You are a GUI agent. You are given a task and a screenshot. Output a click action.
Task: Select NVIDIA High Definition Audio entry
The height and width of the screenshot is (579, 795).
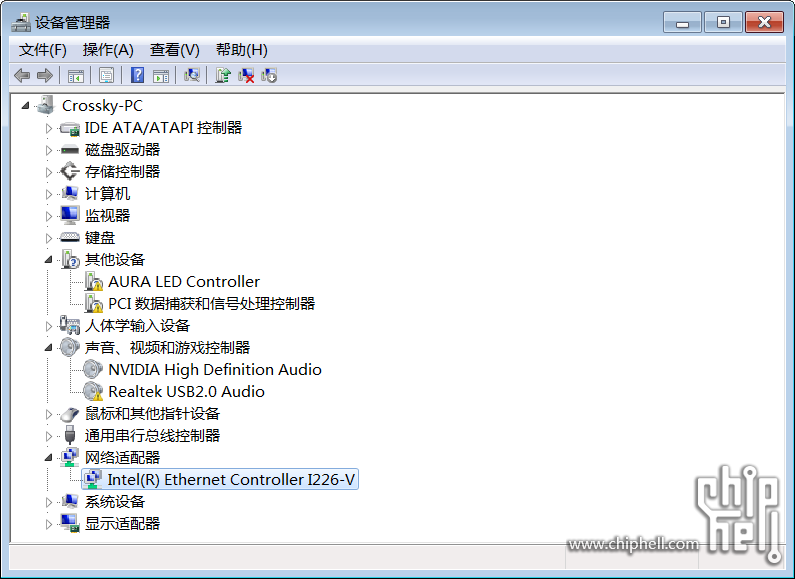(215, 370)
